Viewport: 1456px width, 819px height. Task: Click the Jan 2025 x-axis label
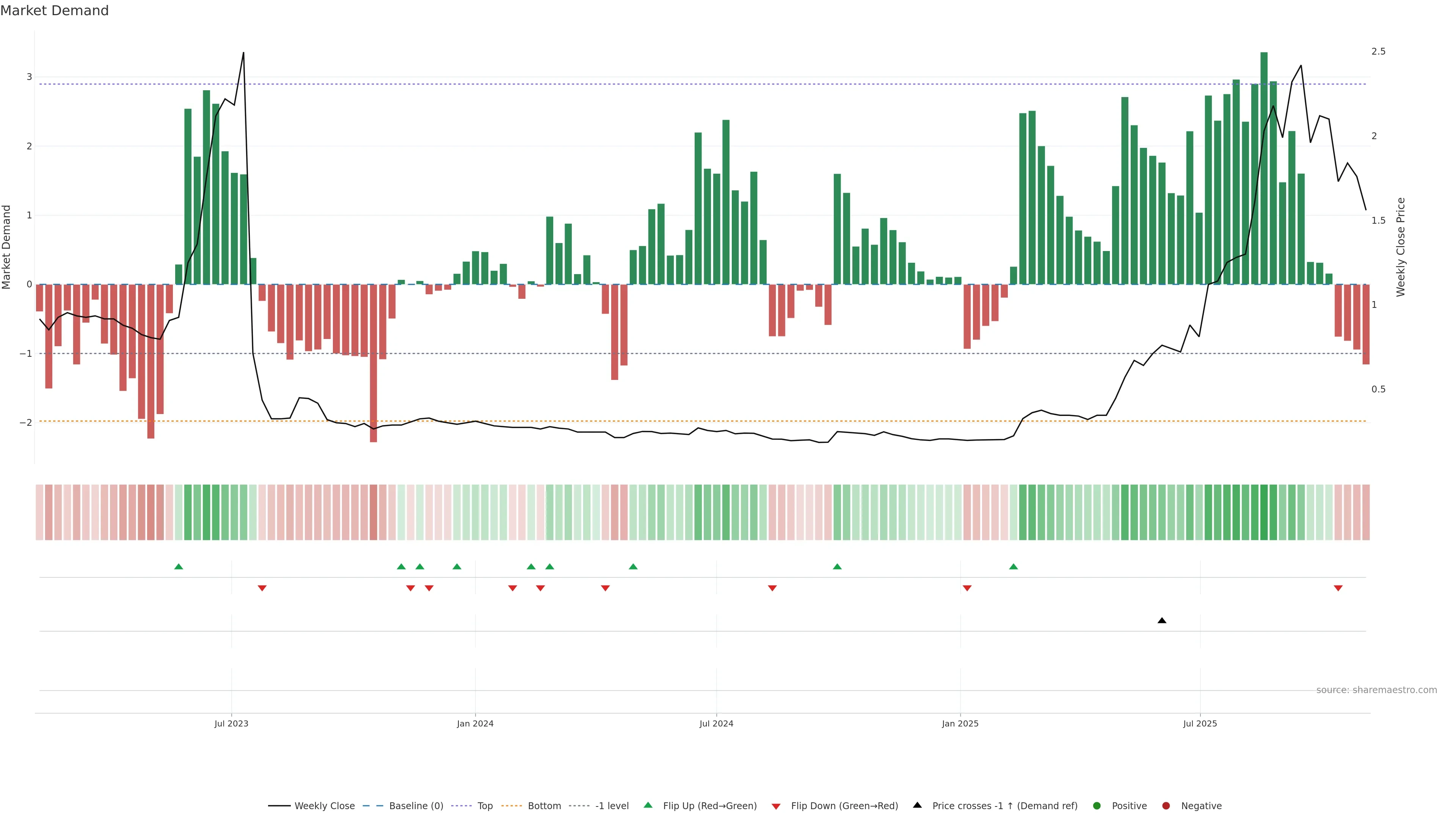tap(960, 724)
